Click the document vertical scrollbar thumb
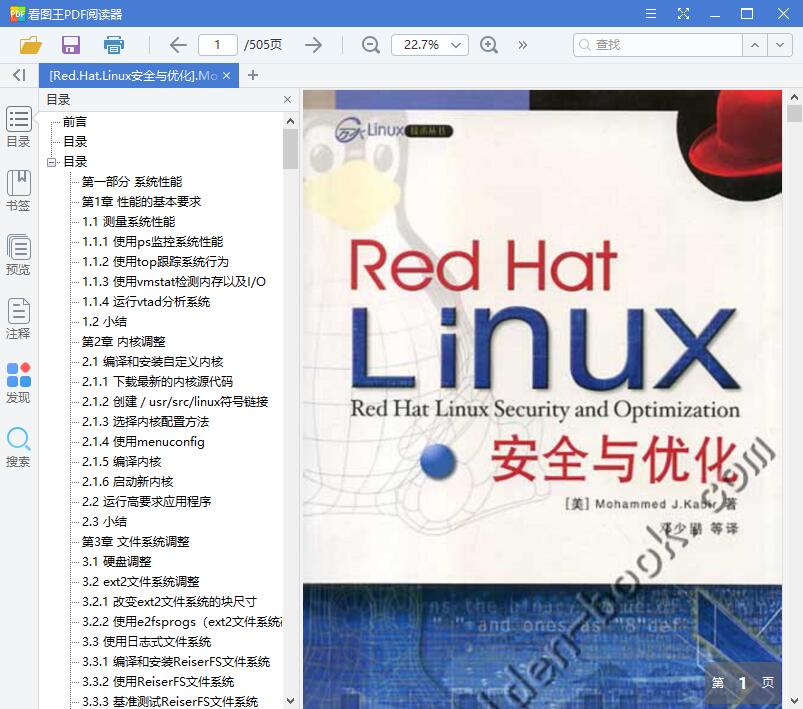Image resolution: width=803 pixels, height=709 pixels. (794, 113)
